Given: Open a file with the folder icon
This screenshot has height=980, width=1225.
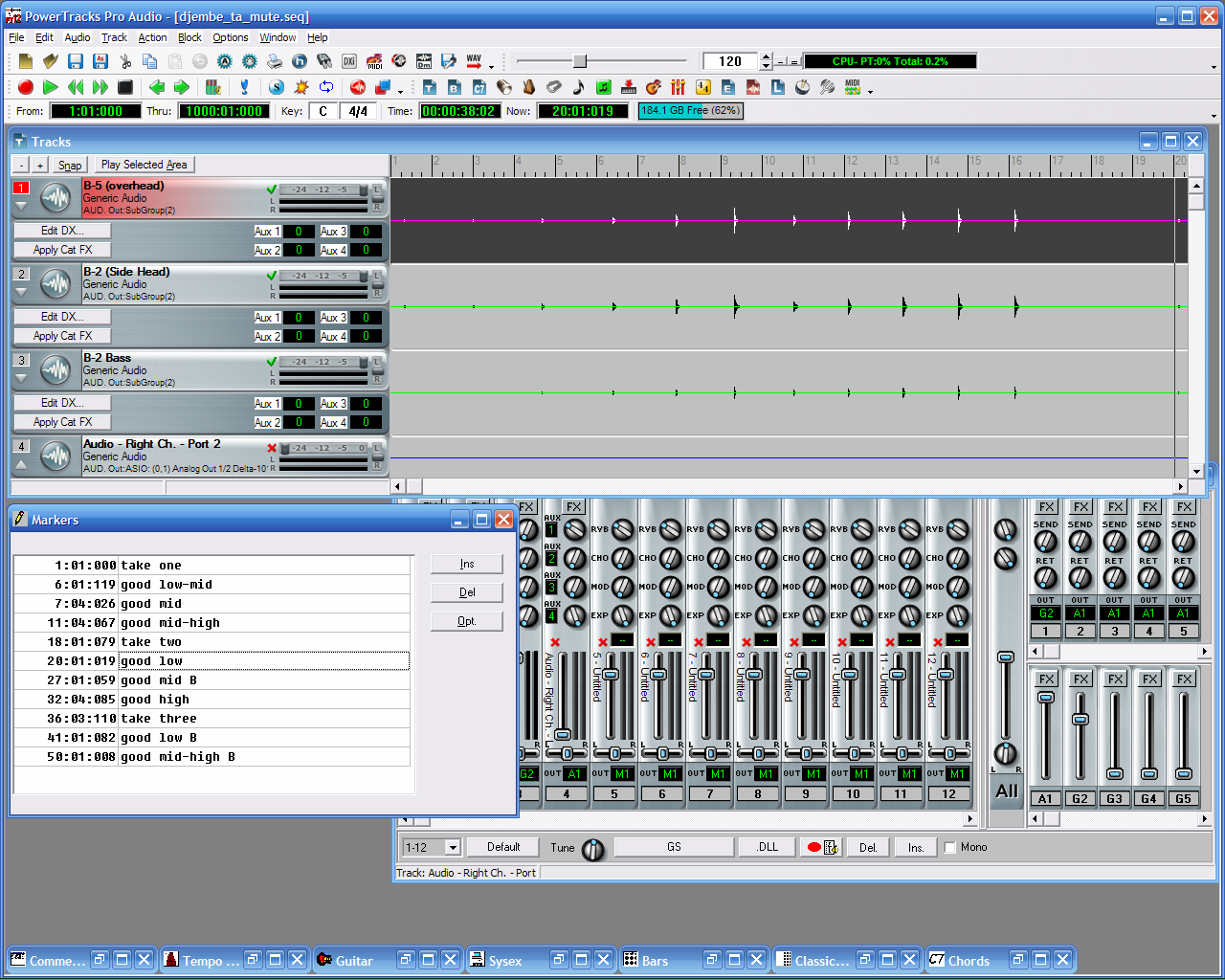Looking at the screenshot, I should [x=50, y=61].
